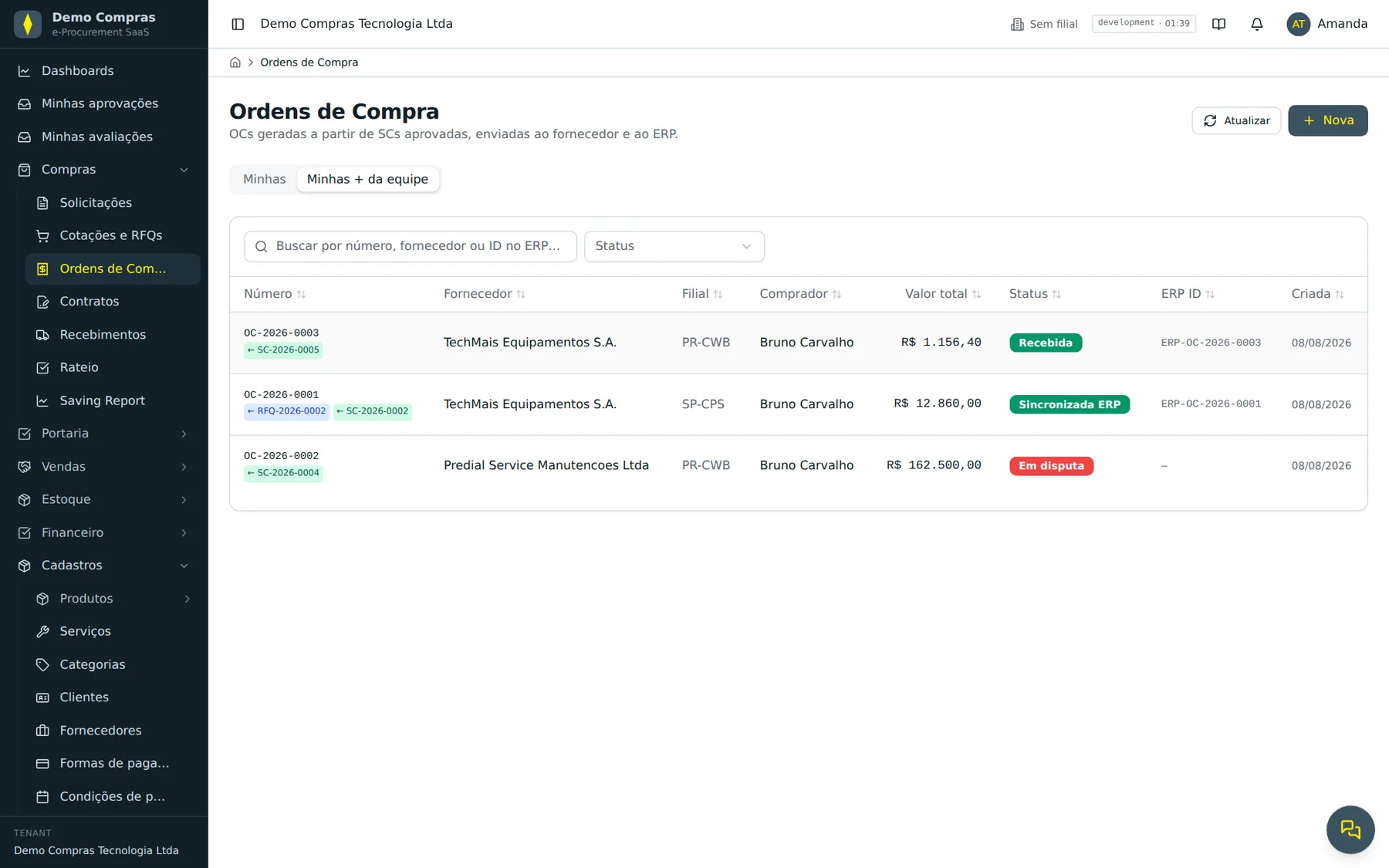This screenshot has height=868, width=1389.
Task: Sort table by Valor total column
Action: pyautogui.click(x=943, y=294)
